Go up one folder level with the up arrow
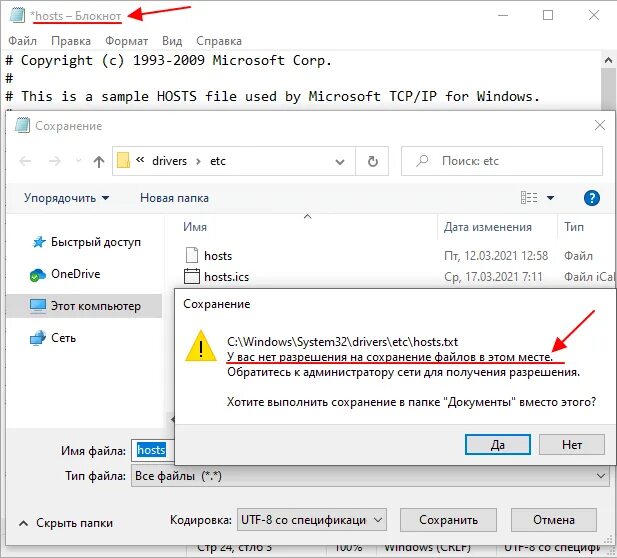Screen dimensions: 617x558 click(99, 161)
